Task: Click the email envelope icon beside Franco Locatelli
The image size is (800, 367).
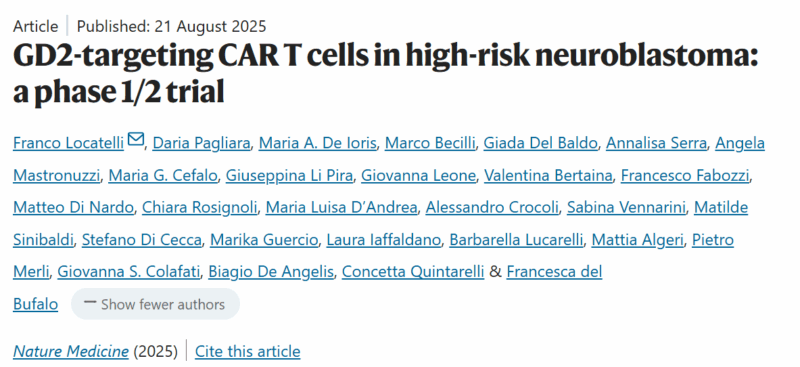Action: 136,139
